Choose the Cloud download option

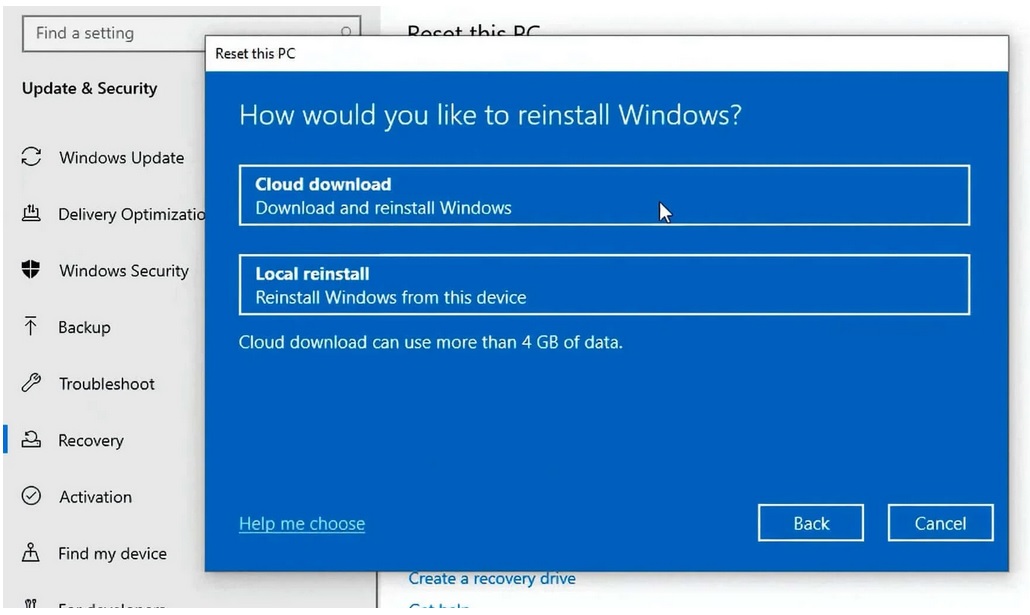[x=604, y=195]
